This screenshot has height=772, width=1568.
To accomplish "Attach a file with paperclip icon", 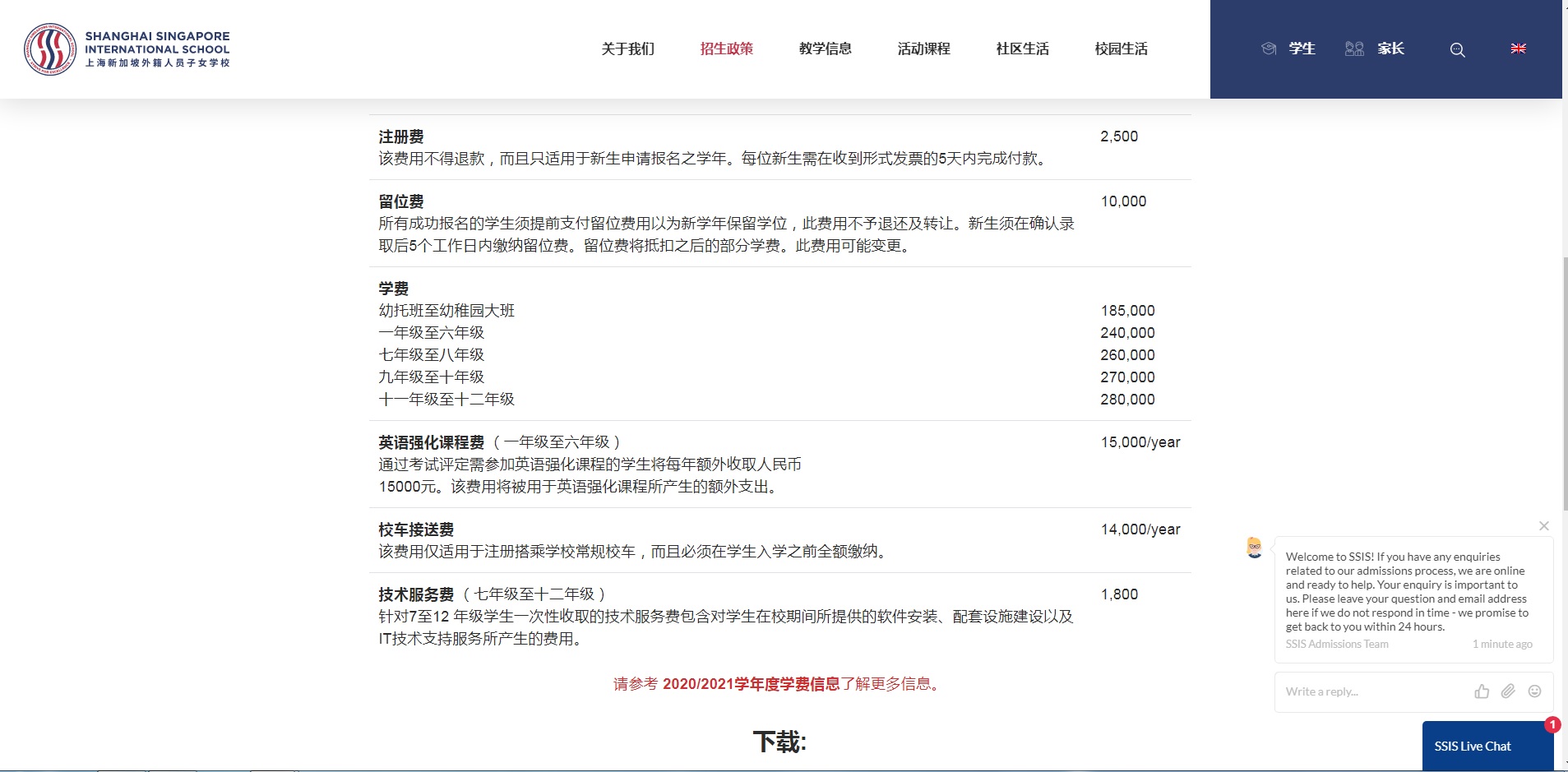I will tap(1508, 691).
